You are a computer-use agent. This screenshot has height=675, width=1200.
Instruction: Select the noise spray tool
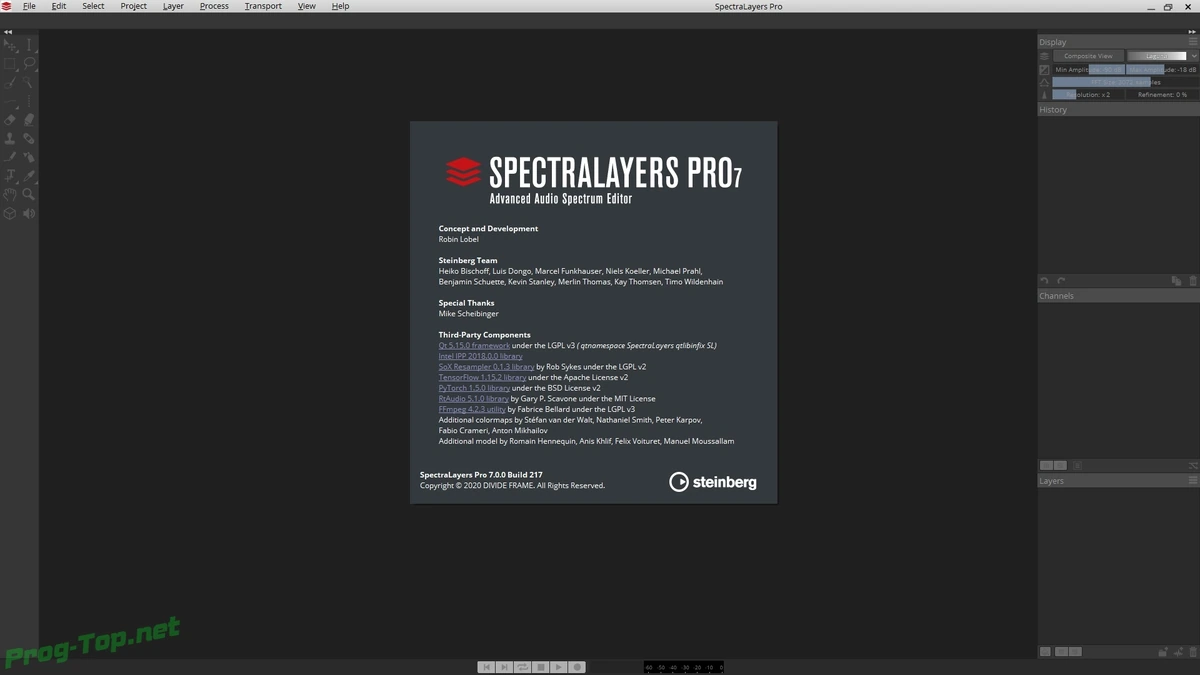click(x=29, y=157)
